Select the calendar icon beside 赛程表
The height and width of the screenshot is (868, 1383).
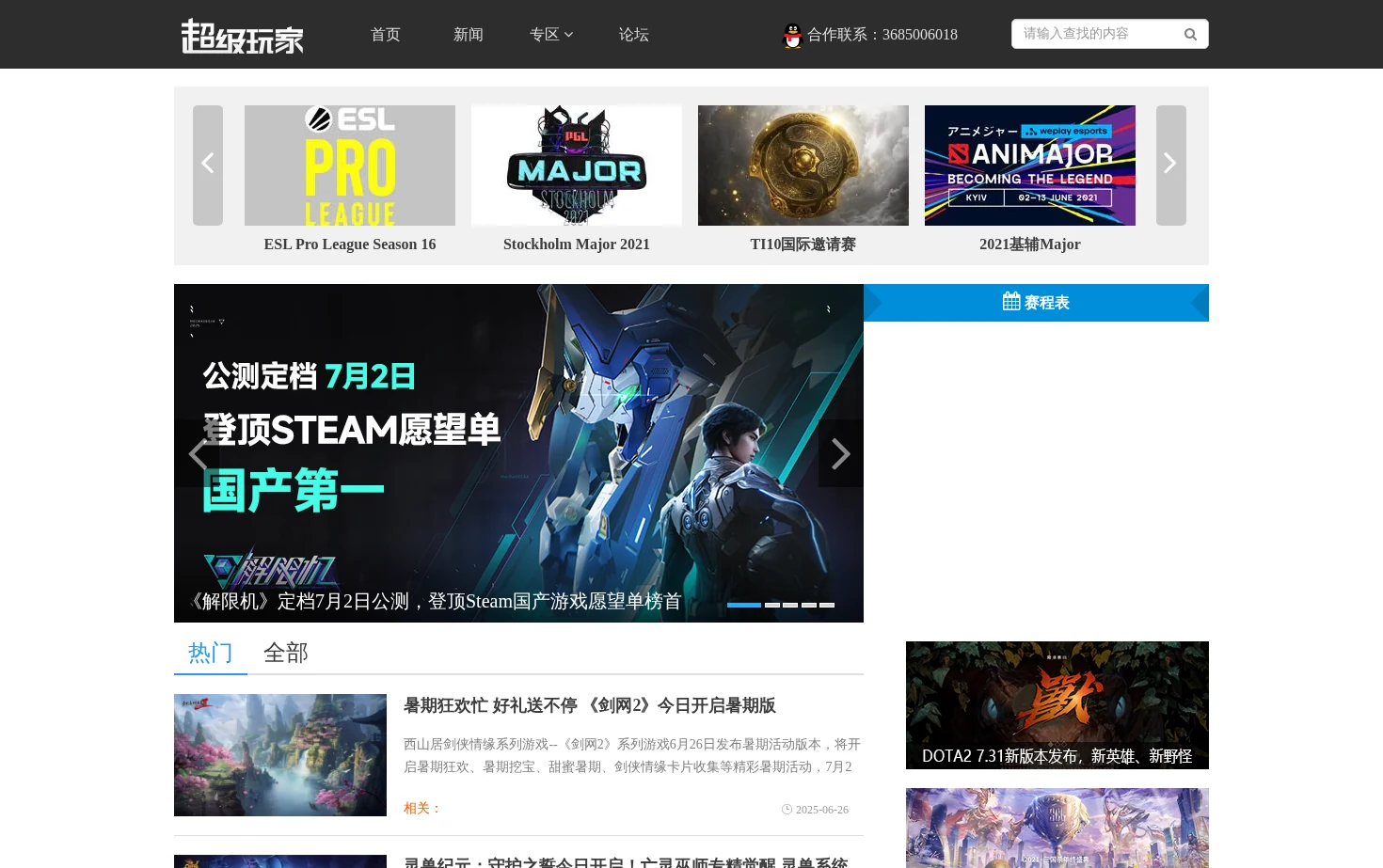(x=1011, y=302)
